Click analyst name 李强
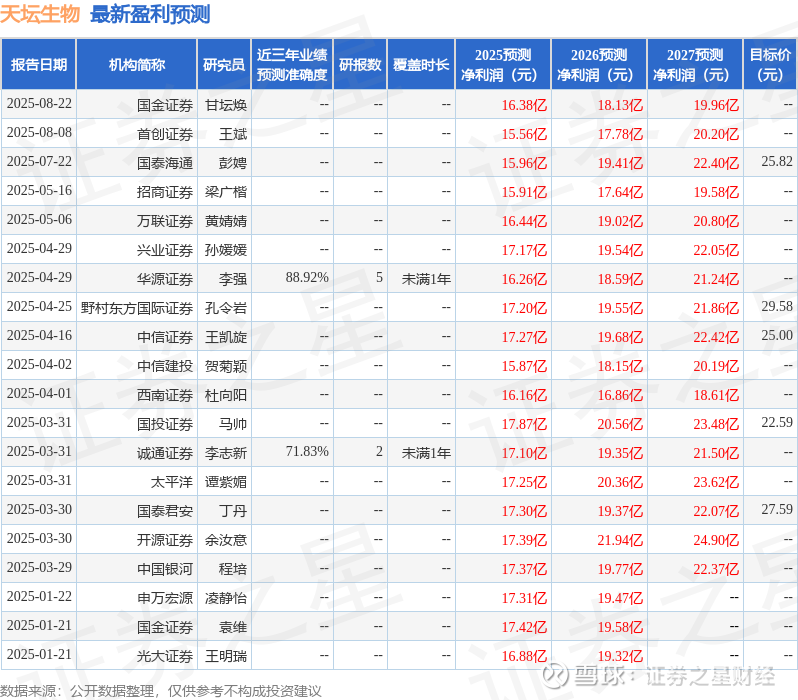Screen dimensions: 798x700 tap(233, 279)
